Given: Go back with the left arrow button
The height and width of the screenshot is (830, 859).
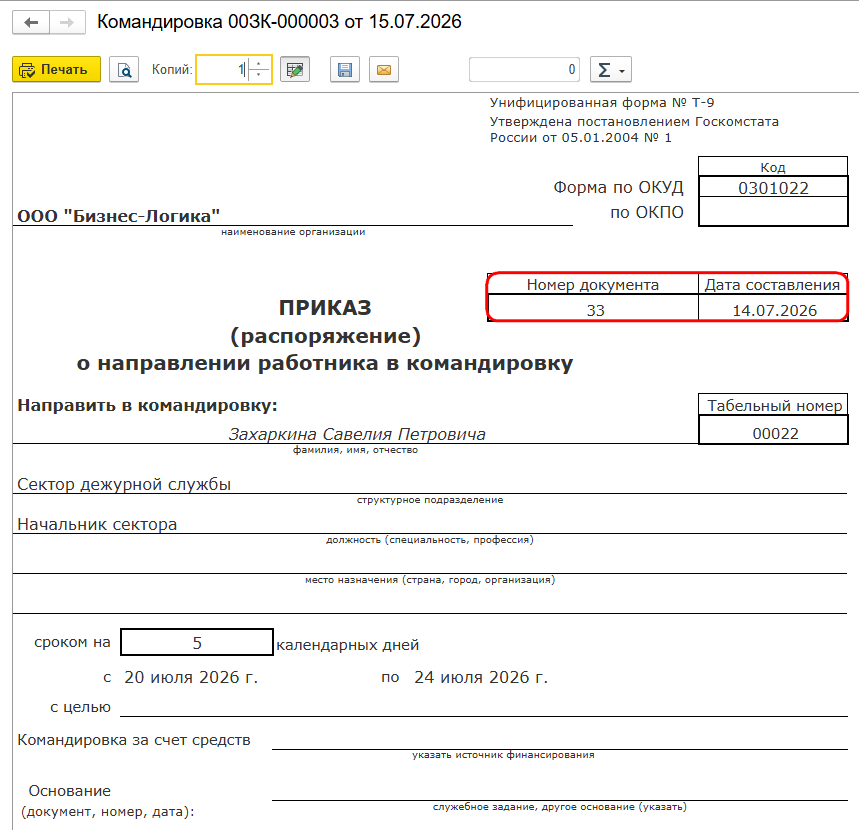Looking at the screenshot, I should 31,22.
